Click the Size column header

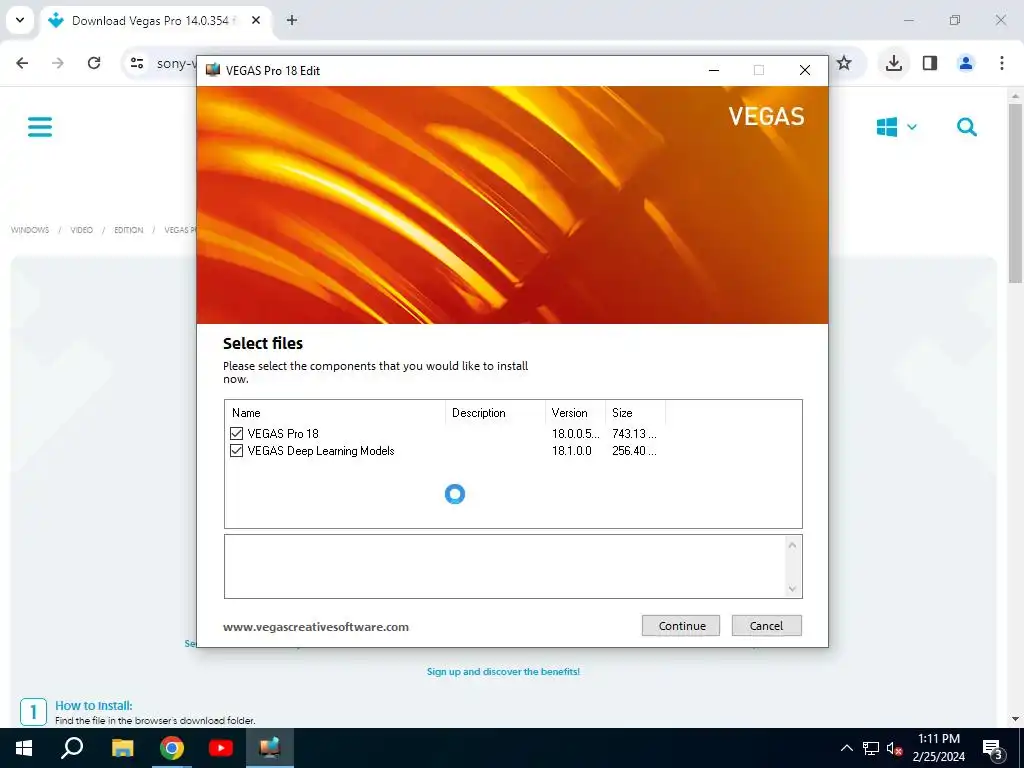[635, 413]
